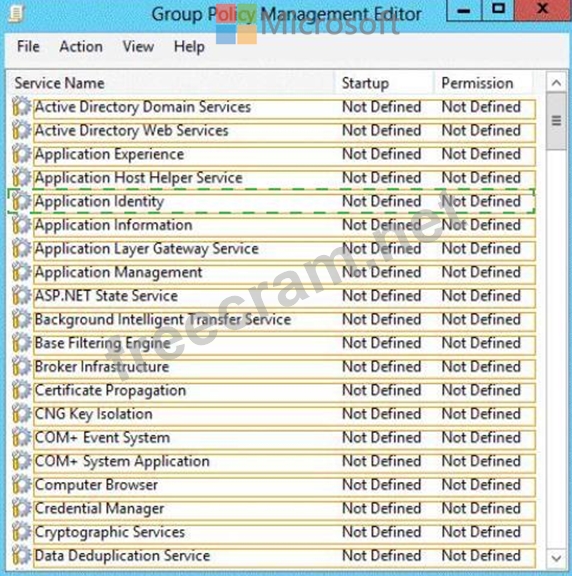Click the Permission column header
This screenshot has height=576, width=572.
(x=483, y=83)
